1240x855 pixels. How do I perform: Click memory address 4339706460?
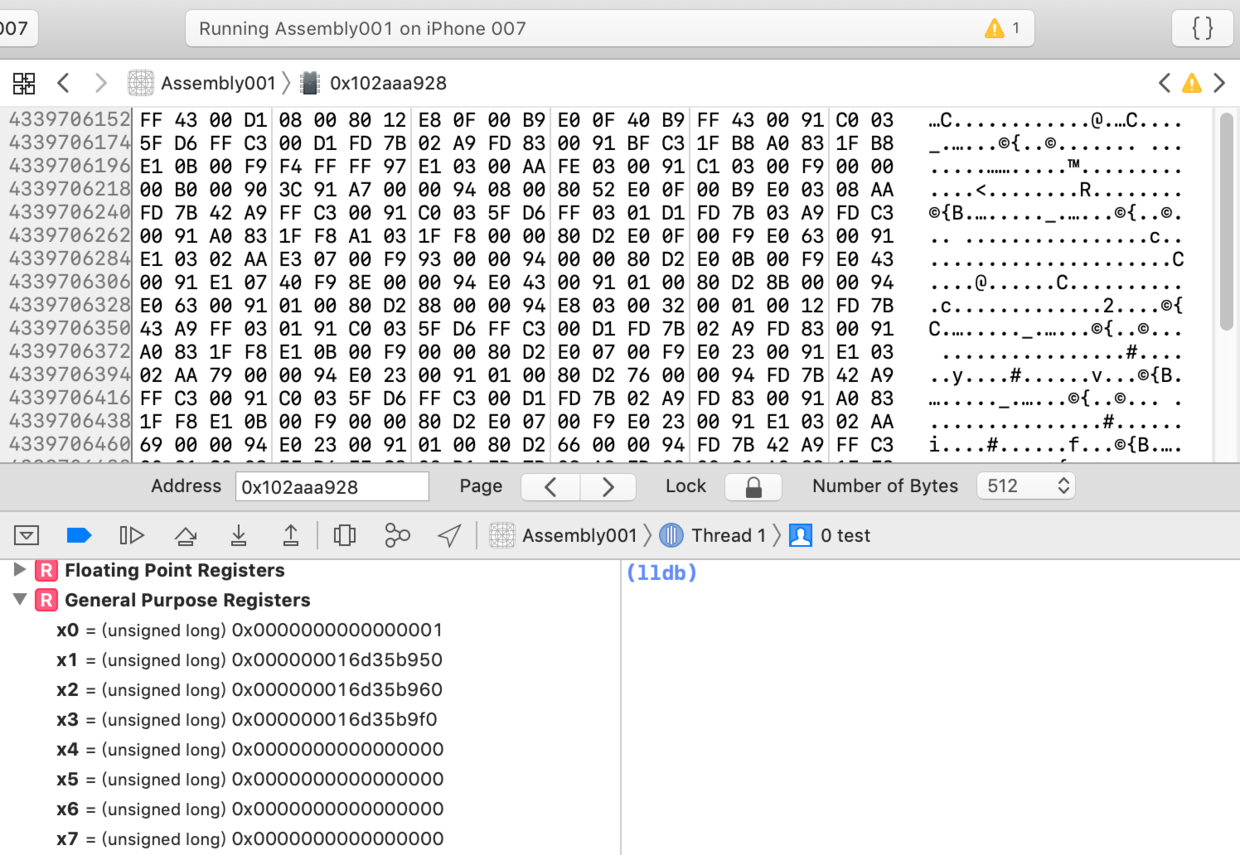click(x=70, y=444)
